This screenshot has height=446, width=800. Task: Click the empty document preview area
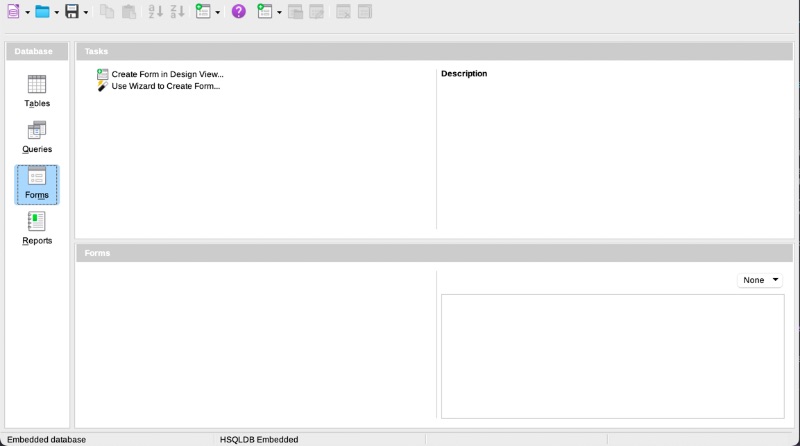pos(613,356)
